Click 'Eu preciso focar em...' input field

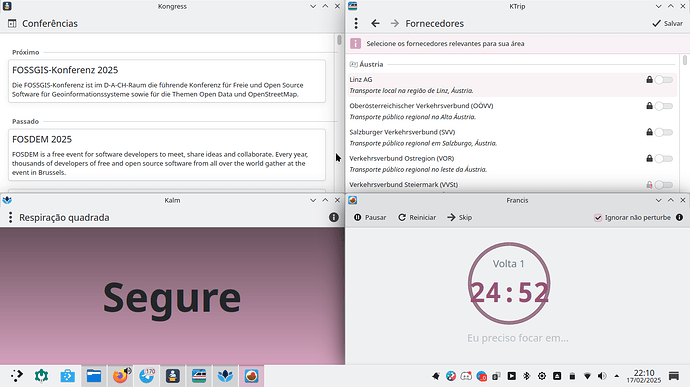point(518,338)
